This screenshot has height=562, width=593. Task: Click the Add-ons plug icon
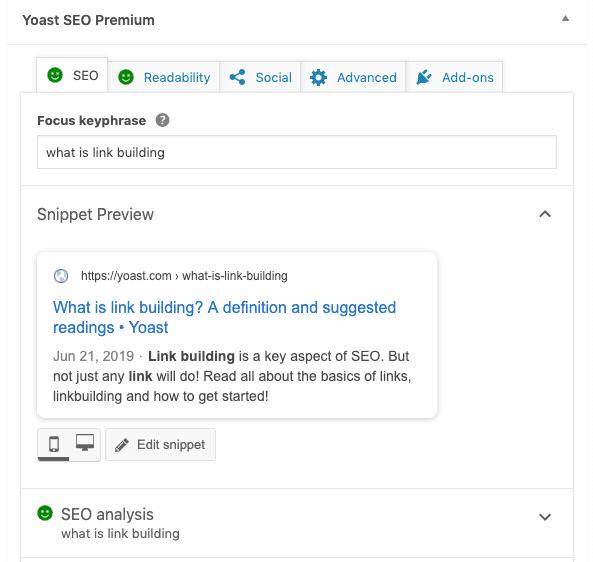point(424,77)
